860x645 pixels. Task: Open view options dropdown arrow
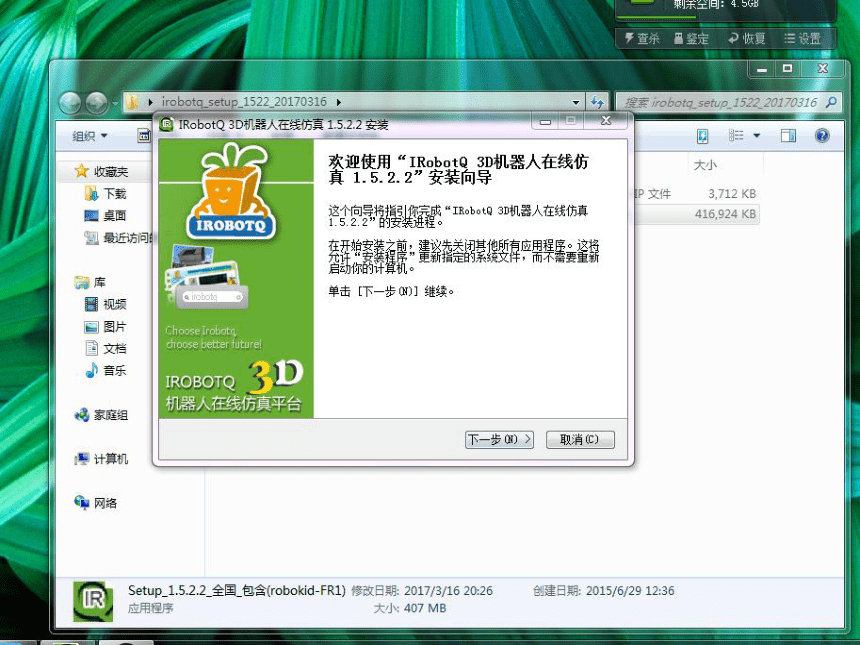tap(756, 135)
